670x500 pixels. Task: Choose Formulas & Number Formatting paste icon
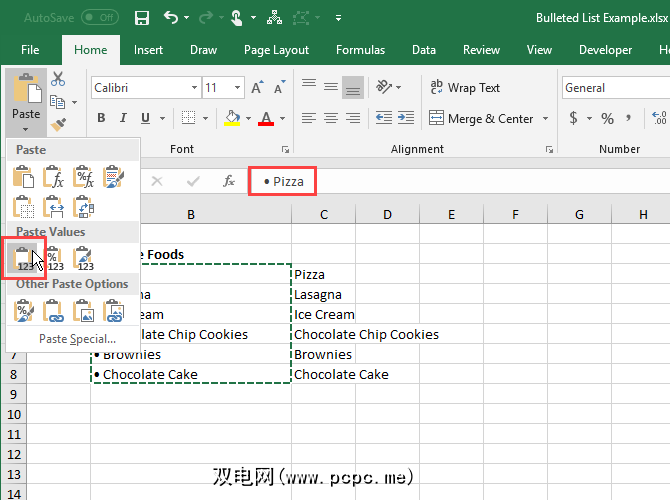click(x=83, y=176)
